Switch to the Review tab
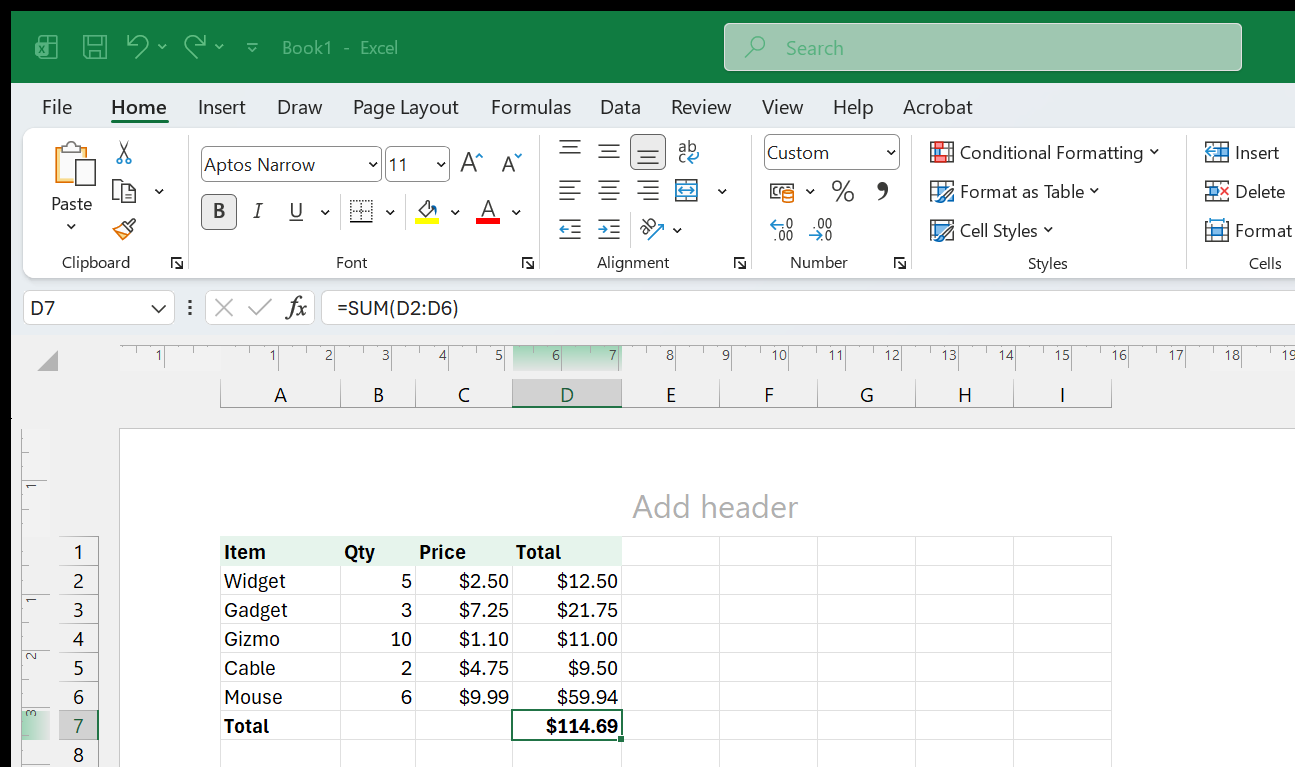Image resolution: width=1295 pixels, height=767 pixels. (x=701, y=107)
